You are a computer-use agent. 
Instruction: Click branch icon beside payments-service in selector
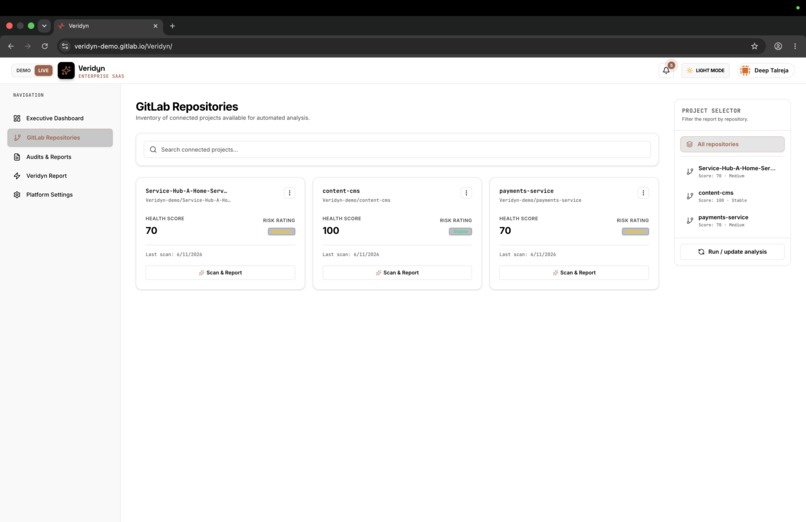point(690,221)
